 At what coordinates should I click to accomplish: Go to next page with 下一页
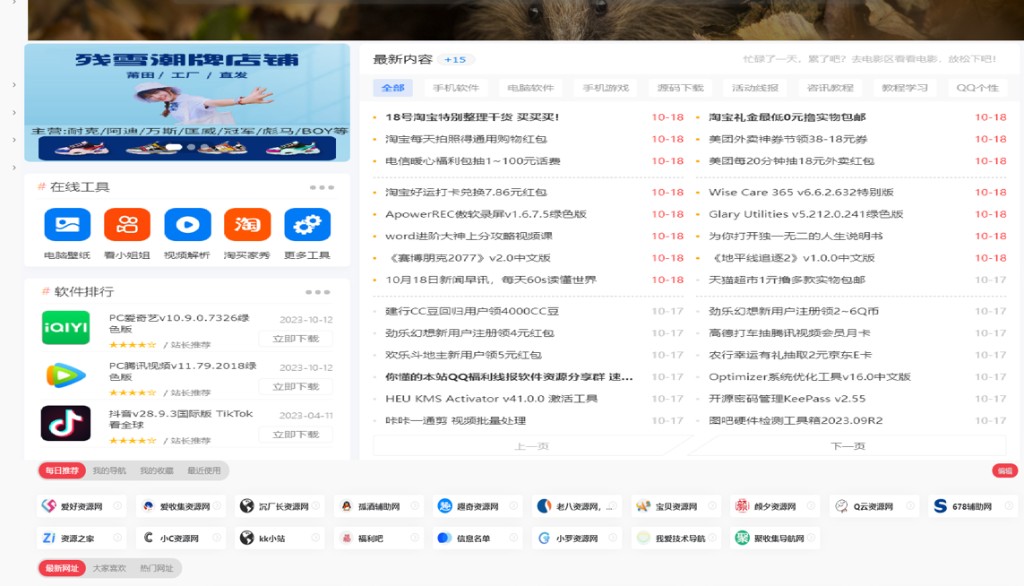point(848,446)
